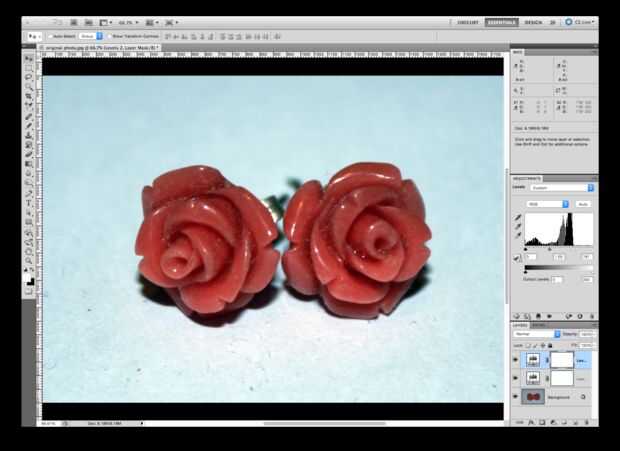The image size is (620, 451).
Task: Select the History Brush tool
Action: tap(29, 145)
